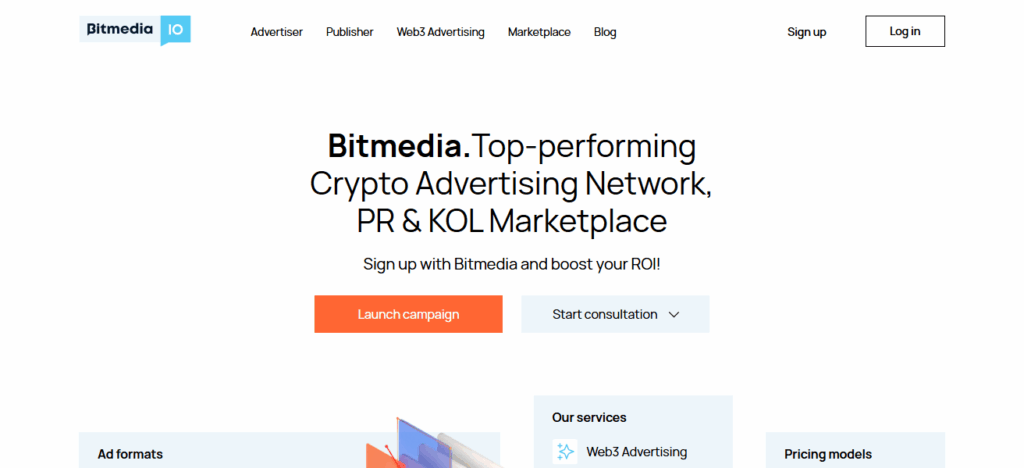Open the Publisher menu item
1024x468 pixels.
[349, 32]
